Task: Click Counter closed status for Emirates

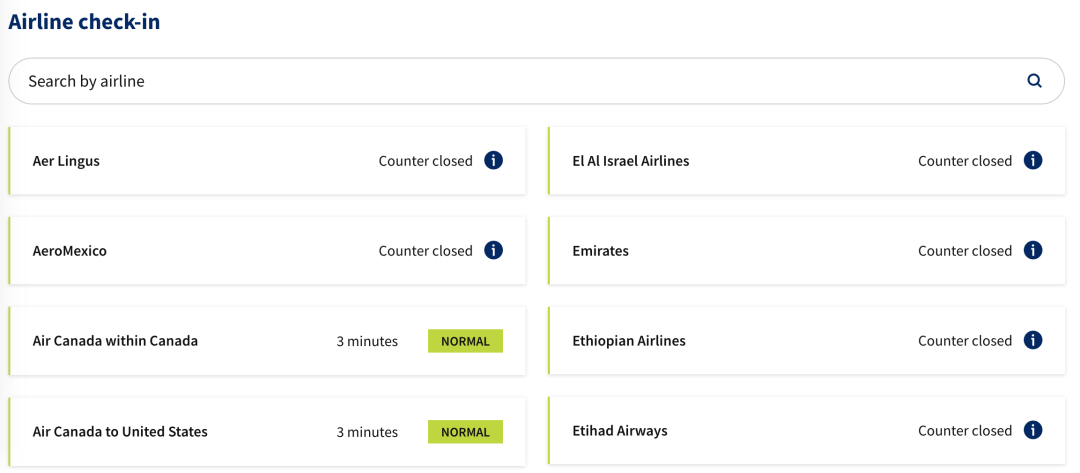Action: tap(965, 251)
